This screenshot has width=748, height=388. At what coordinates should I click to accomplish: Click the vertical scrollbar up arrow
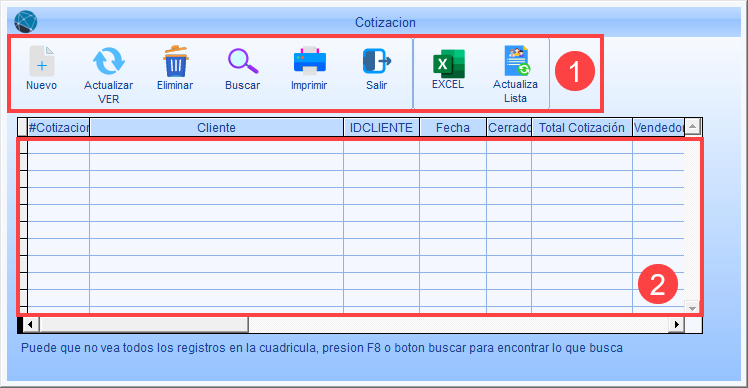(x=693, y=127)
